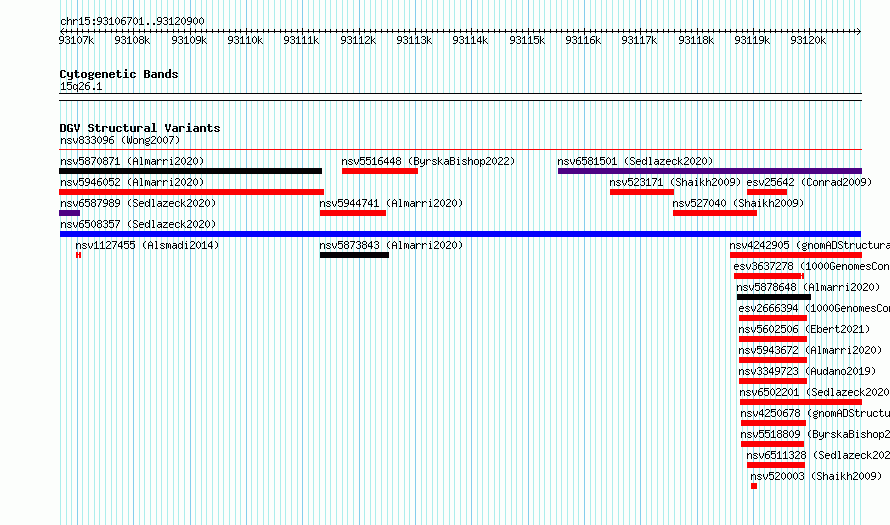Click the red nsv5518809 variant bar
This screenshot has width=890, height=525.
773,444
